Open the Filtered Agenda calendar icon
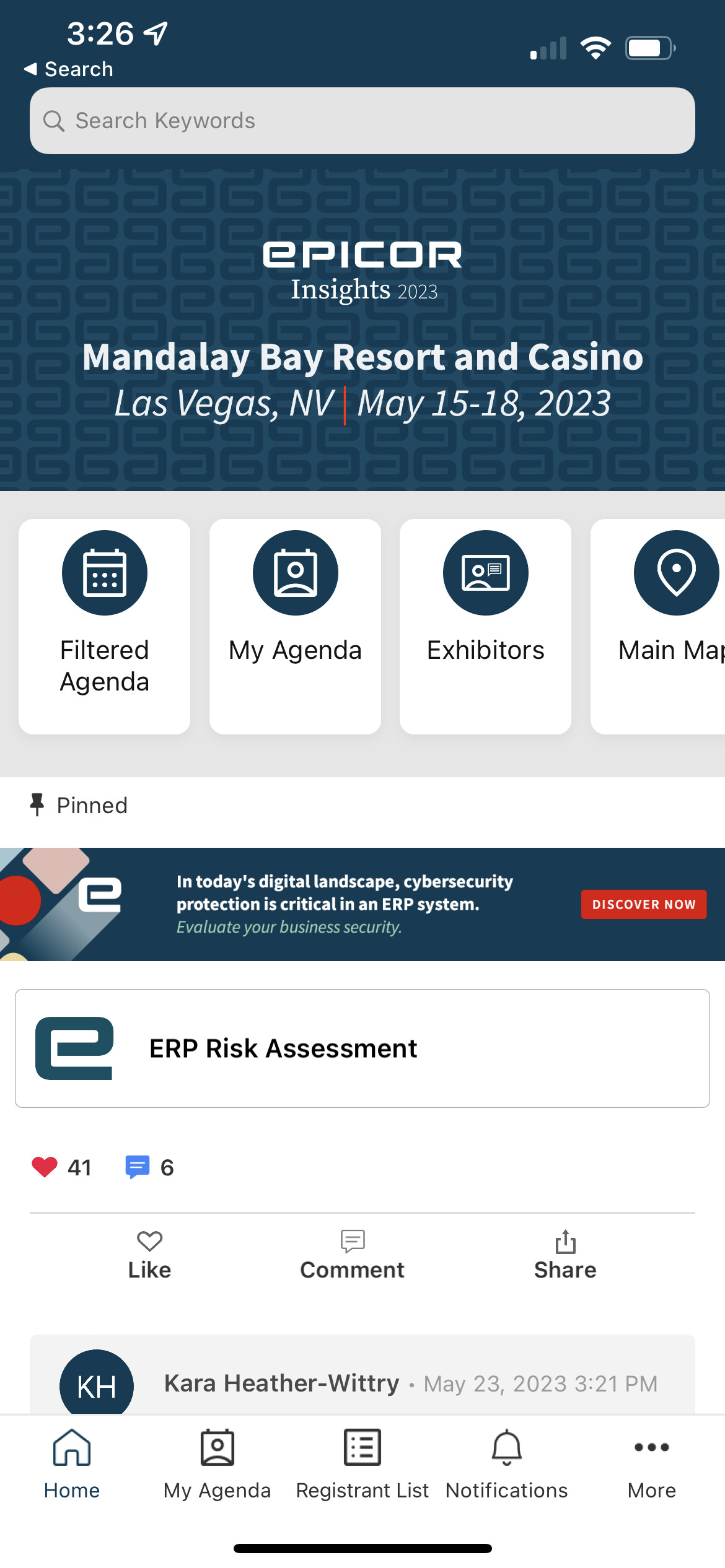The image size is (725, 1568). point(105,573)
